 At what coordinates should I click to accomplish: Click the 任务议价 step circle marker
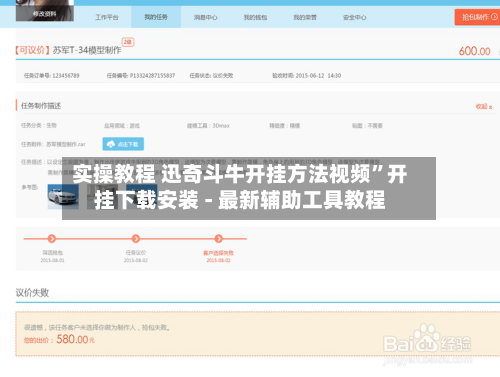[136, 239]
